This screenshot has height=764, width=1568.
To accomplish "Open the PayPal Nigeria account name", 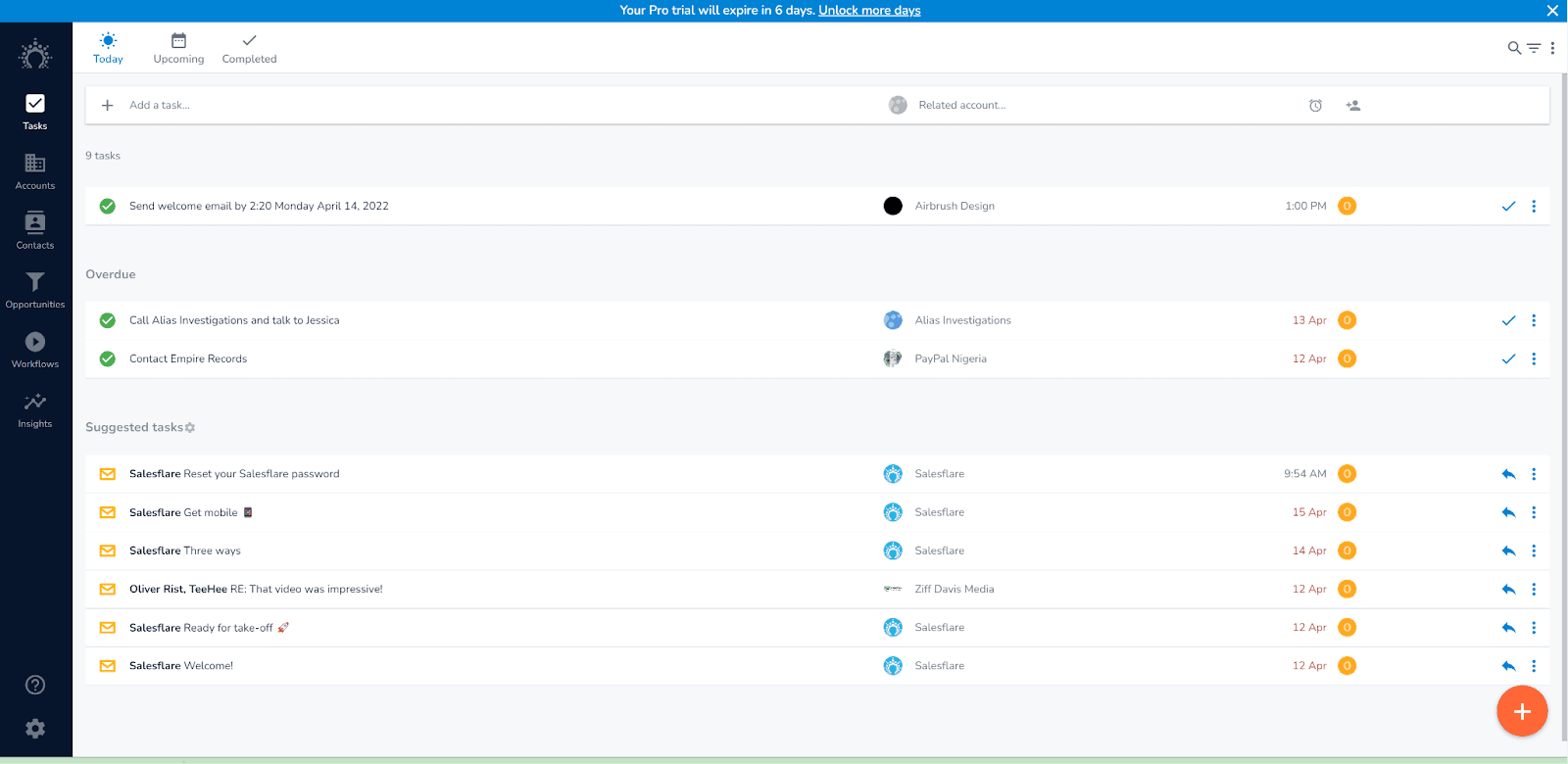I will (x=951, y=358).
